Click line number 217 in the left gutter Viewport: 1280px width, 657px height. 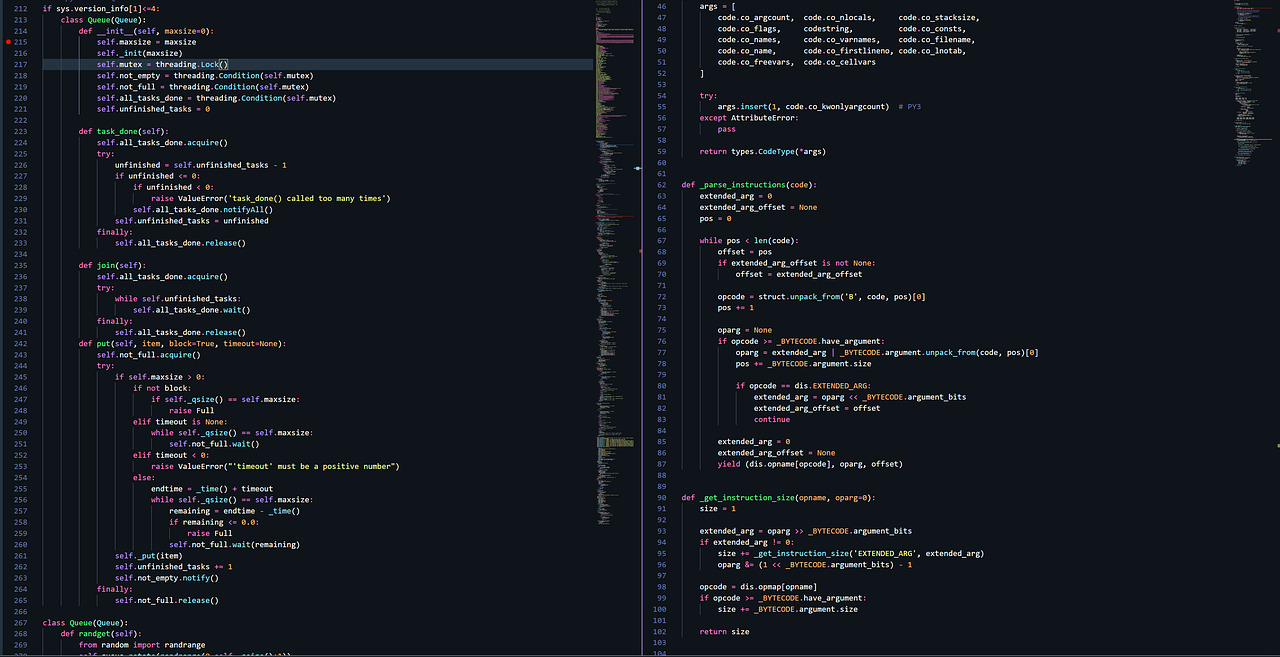click(x=21, y=65)
